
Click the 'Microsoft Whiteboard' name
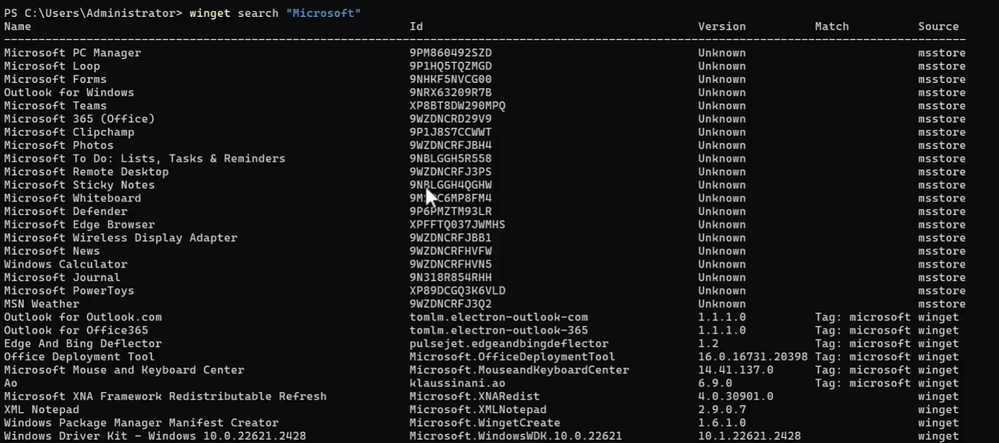(x=73, y=198)
